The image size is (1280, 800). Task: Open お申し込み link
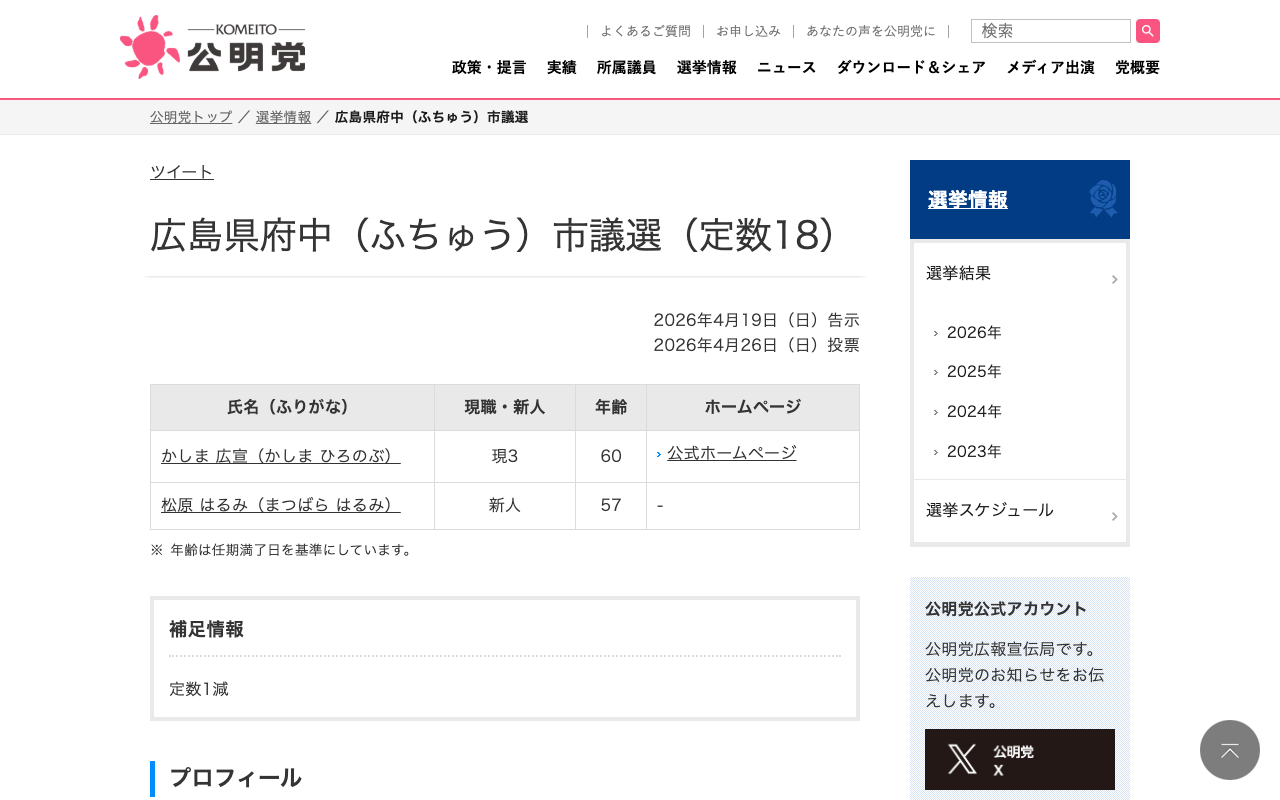[x=748, y=31]
